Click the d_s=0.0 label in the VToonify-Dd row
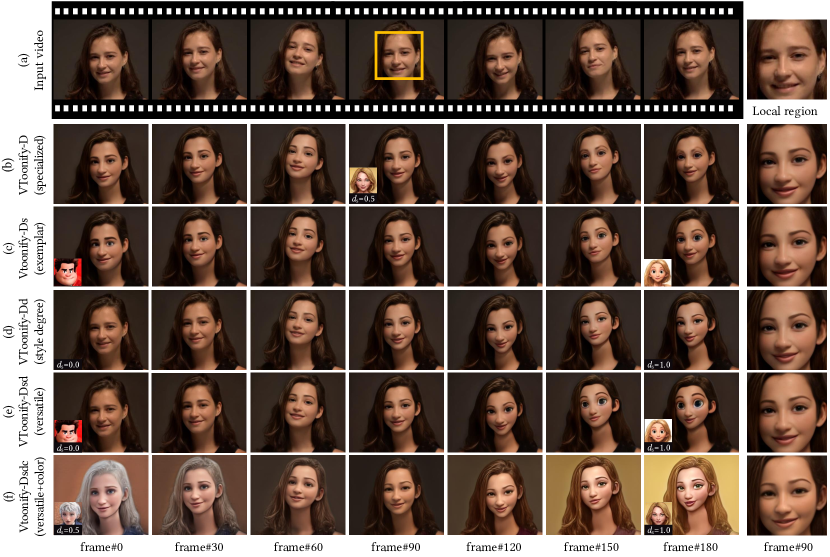830x557 pixels. [68, 365]
